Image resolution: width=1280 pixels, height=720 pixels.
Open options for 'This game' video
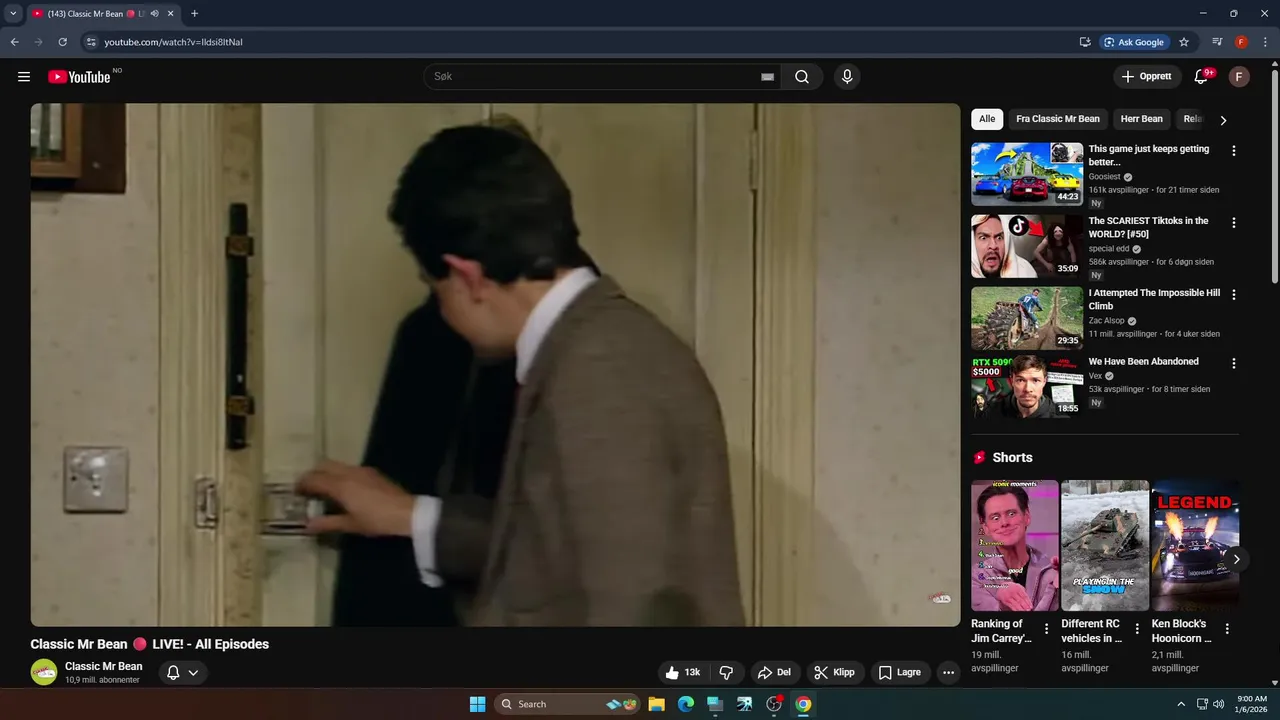click(x=1233, y=151)
